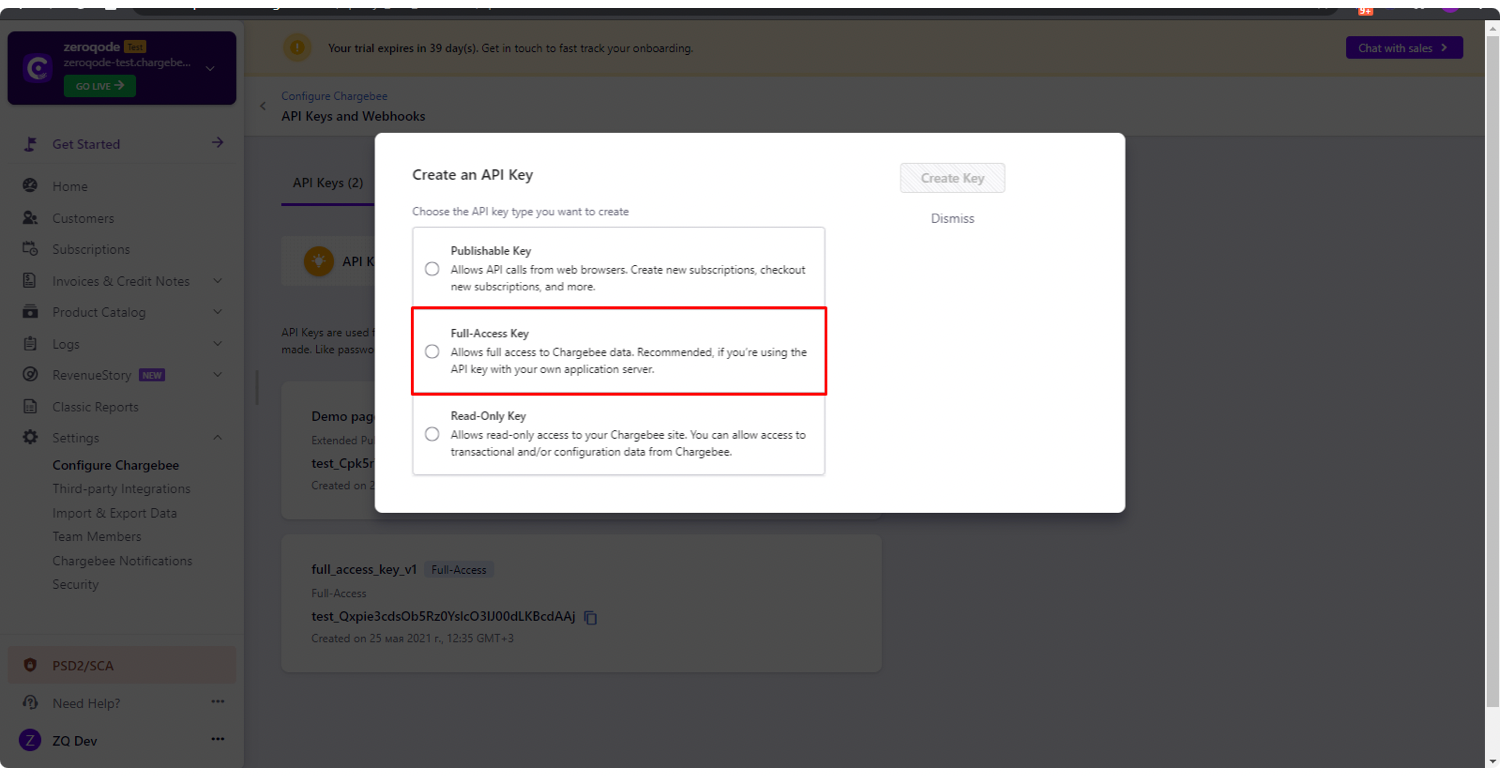Viewport: 1500px width, 776px height.
Task: Click the test_Qxpie3cds API key text
Action: tap(443, 617)
